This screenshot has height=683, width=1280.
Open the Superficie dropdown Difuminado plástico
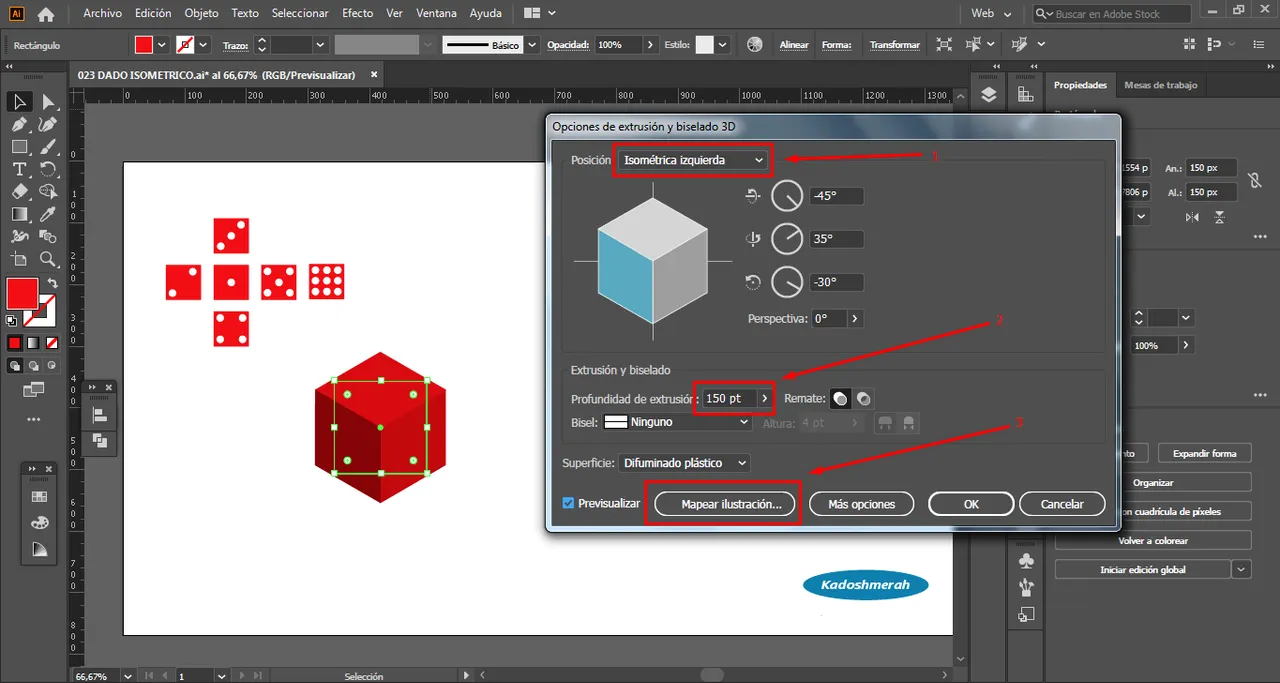[685, 463]
